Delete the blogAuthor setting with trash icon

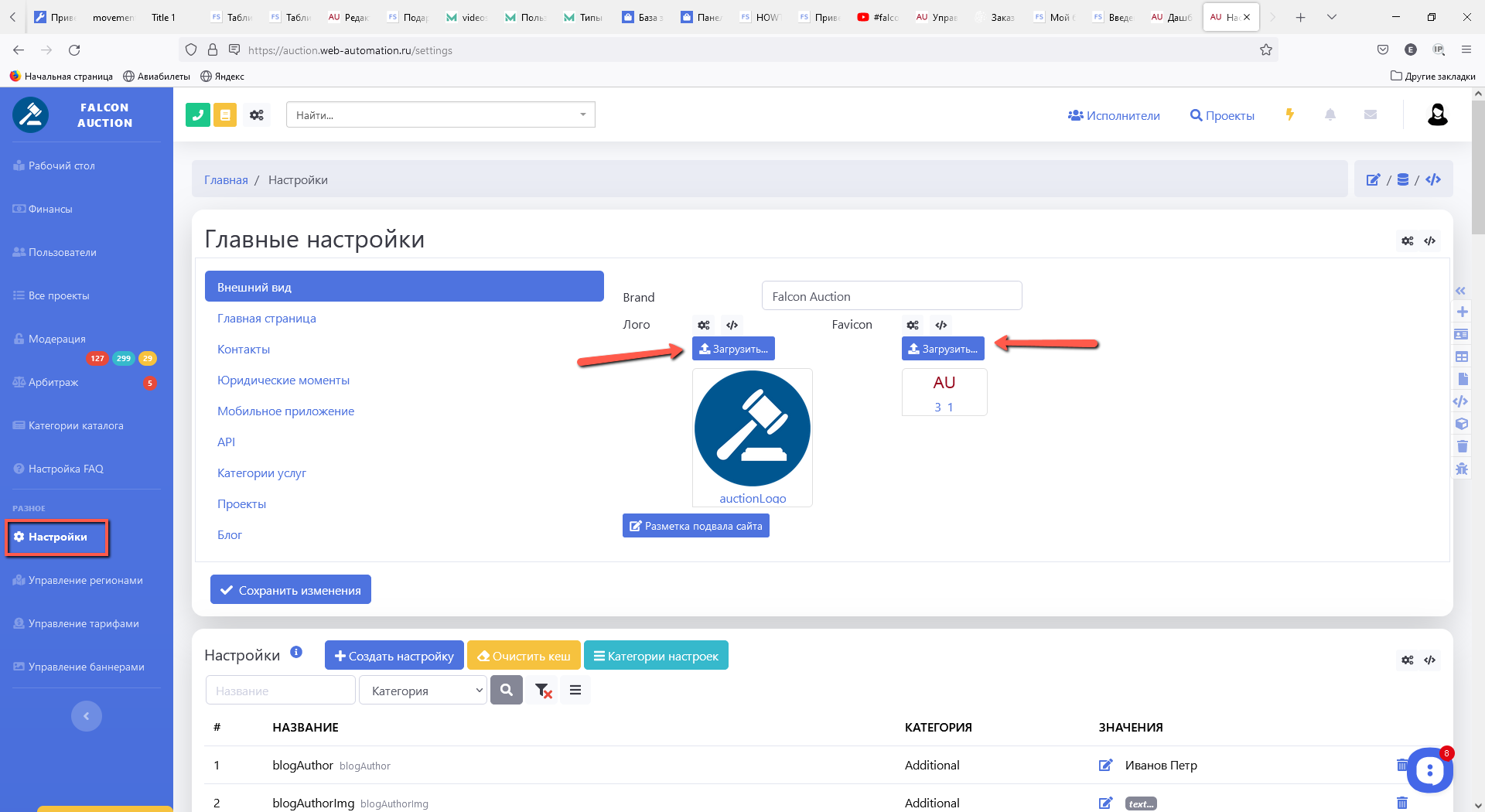tap(1401, 765)
